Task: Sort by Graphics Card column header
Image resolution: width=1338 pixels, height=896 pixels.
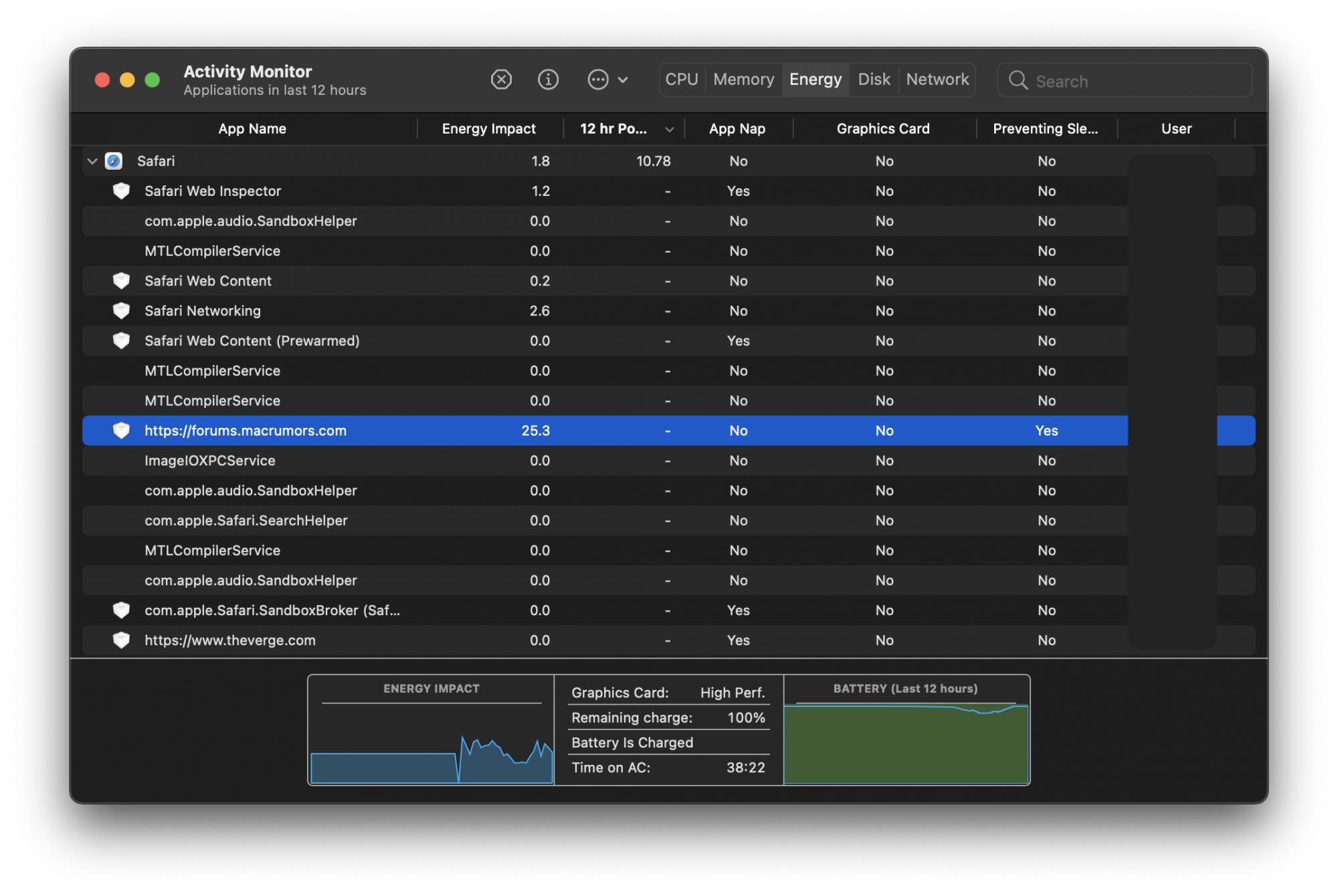Action: click(x=883, y=129)
